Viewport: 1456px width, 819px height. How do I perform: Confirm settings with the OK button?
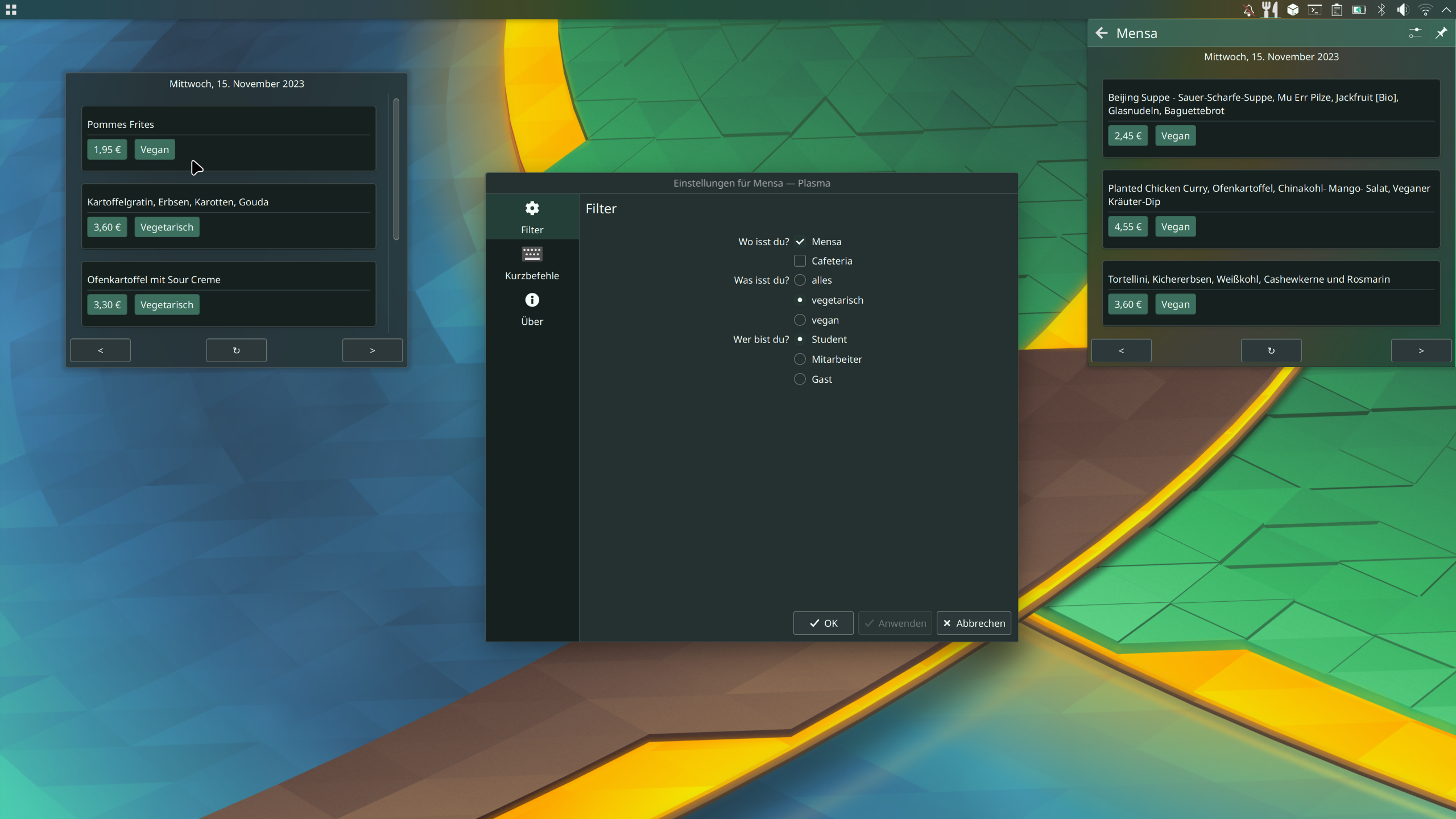click(x=823, y=623)
